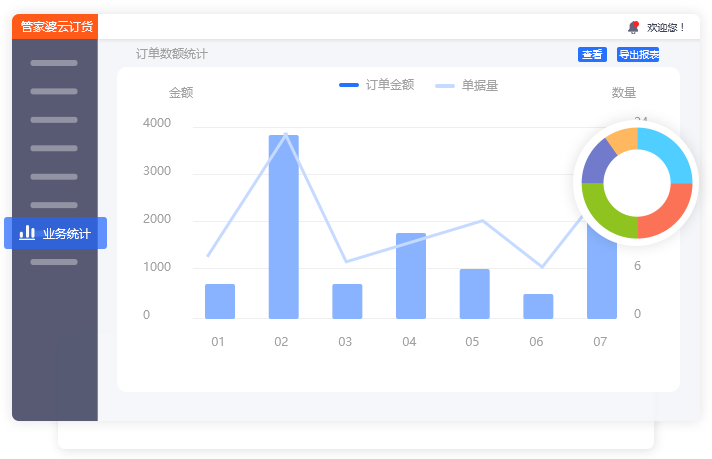Select the topmost placeholder item in the sidebar

click(54, 63)
